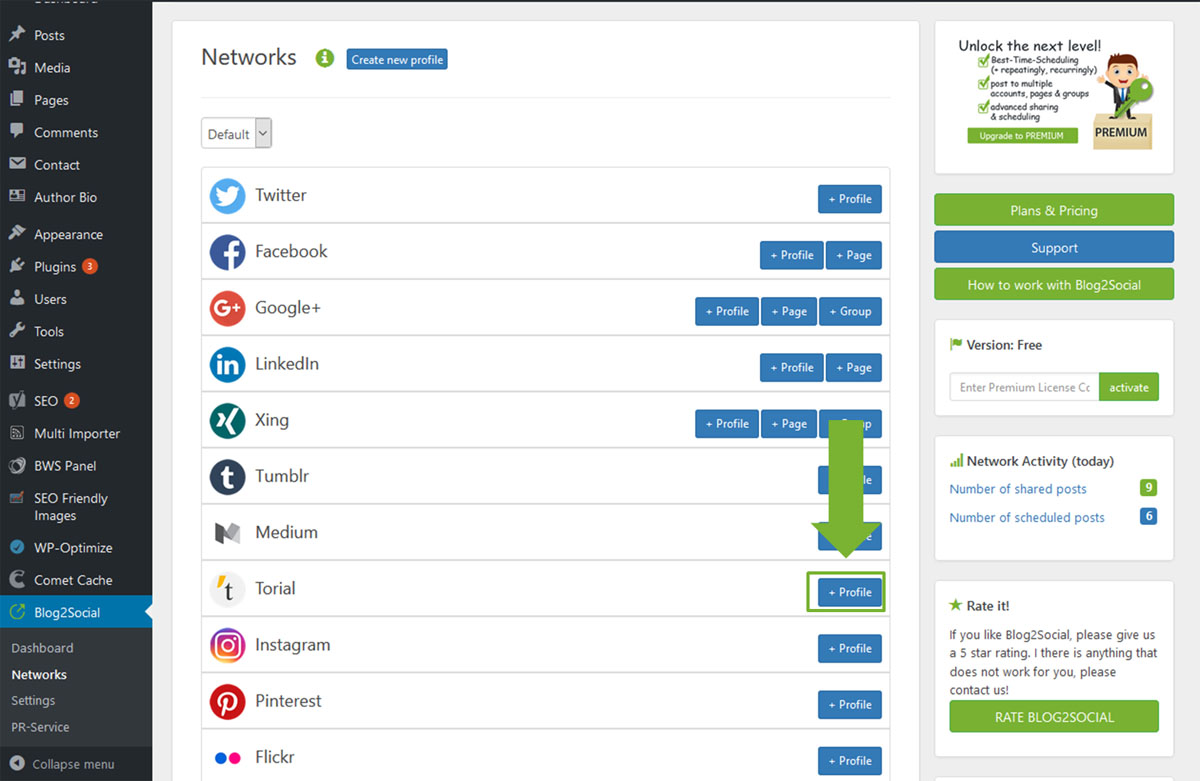Click the Pages icon in the sidebar
This screenshot has height=781, width=1200.
click(x=17, y=100)
